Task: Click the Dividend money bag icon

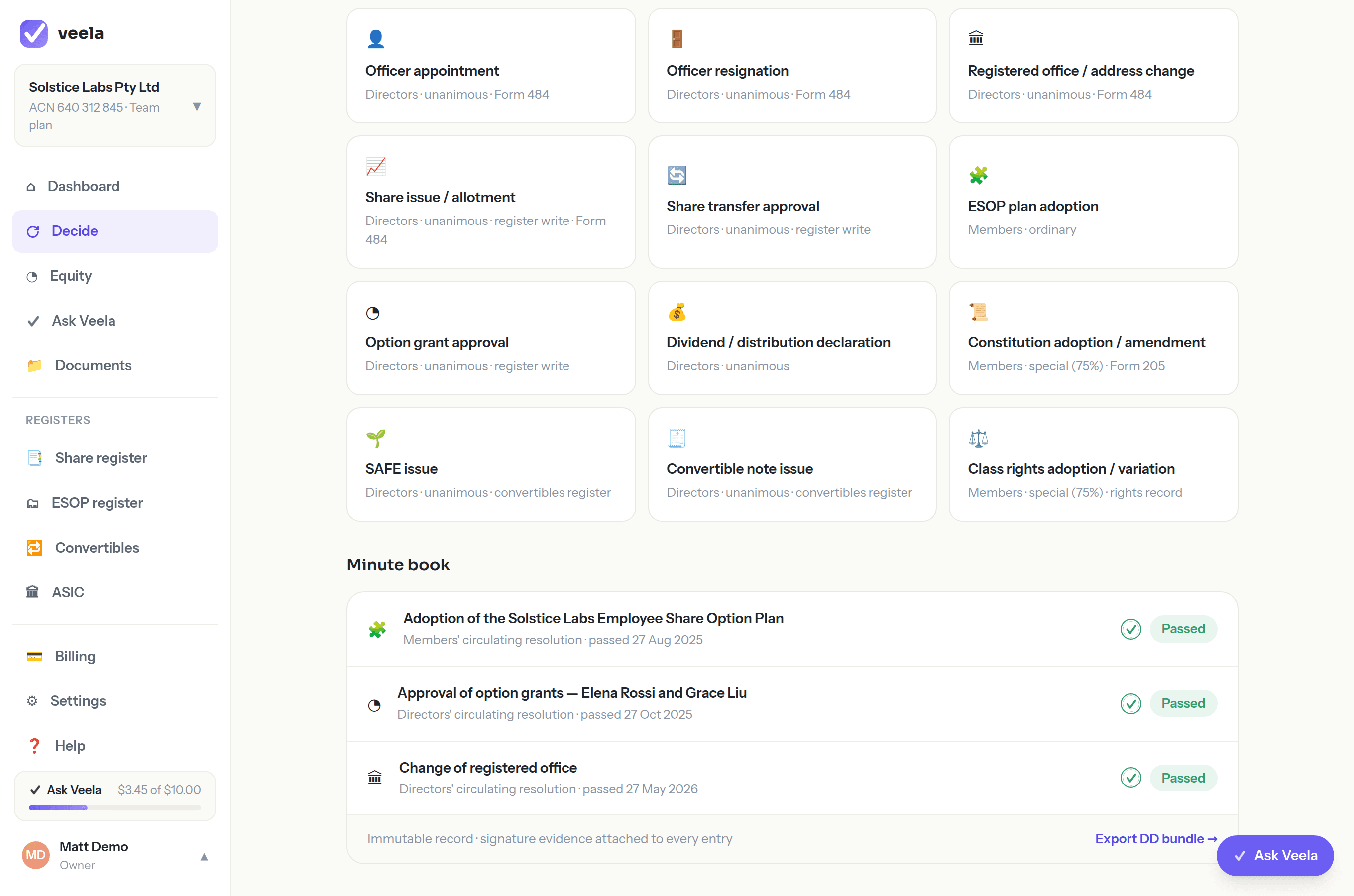Action: pyautogui.click(x=677, y=312)
